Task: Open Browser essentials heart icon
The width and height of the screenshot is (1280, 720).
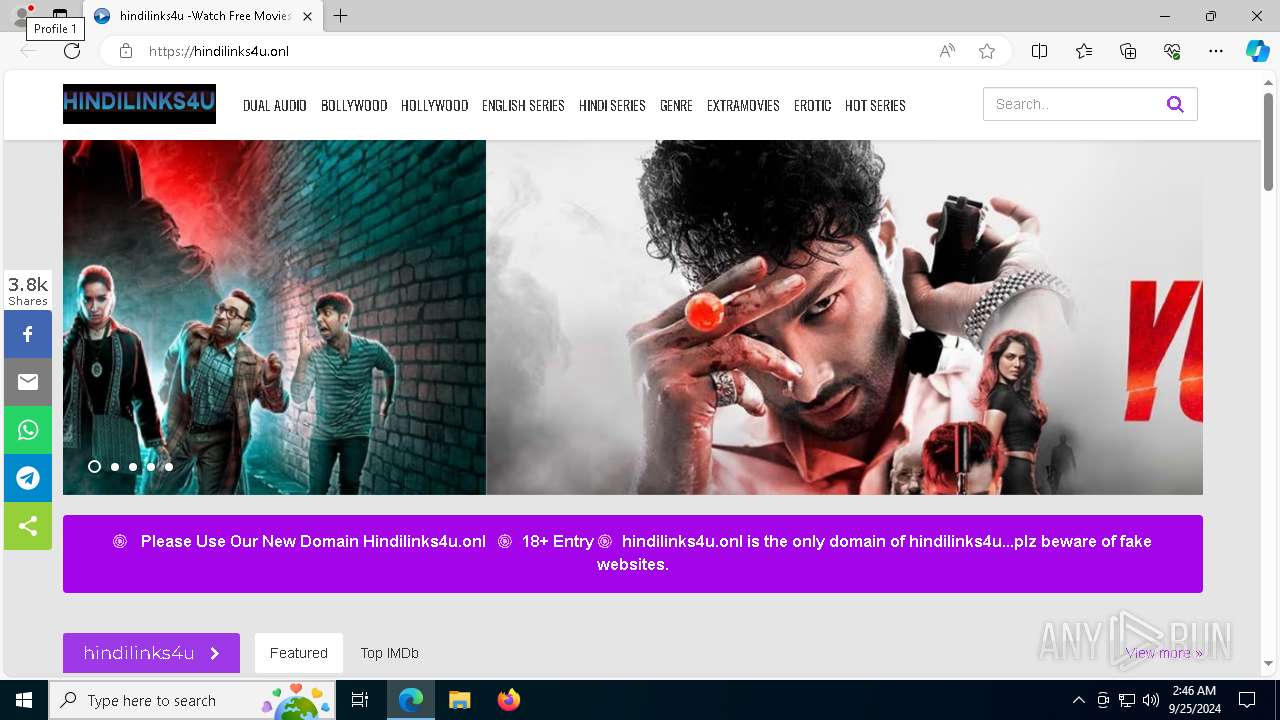Action: tap(1172, 51)
